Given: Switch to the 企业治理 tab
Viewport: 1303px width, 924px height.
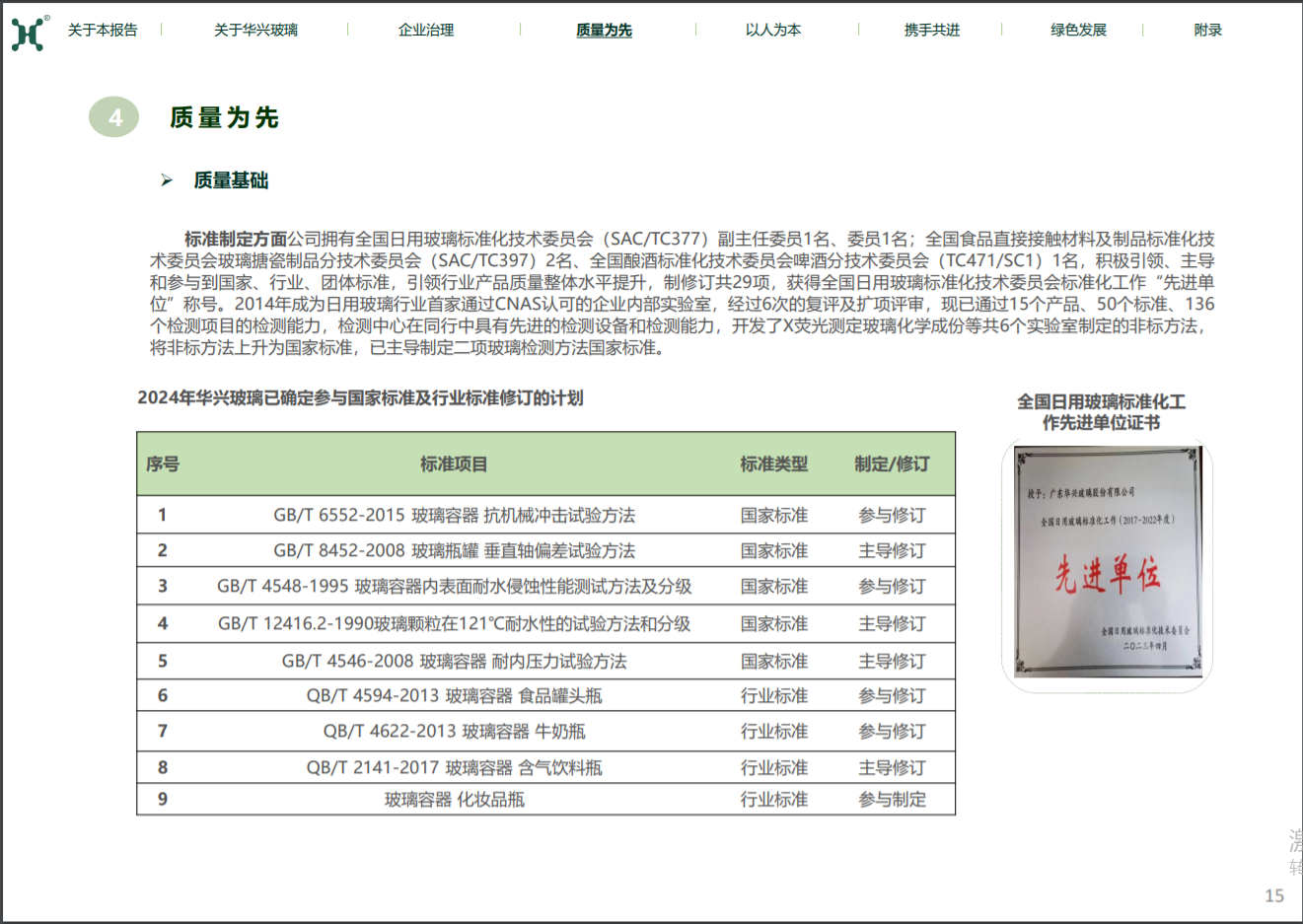Looking at the screenshot, I should 426,31.
